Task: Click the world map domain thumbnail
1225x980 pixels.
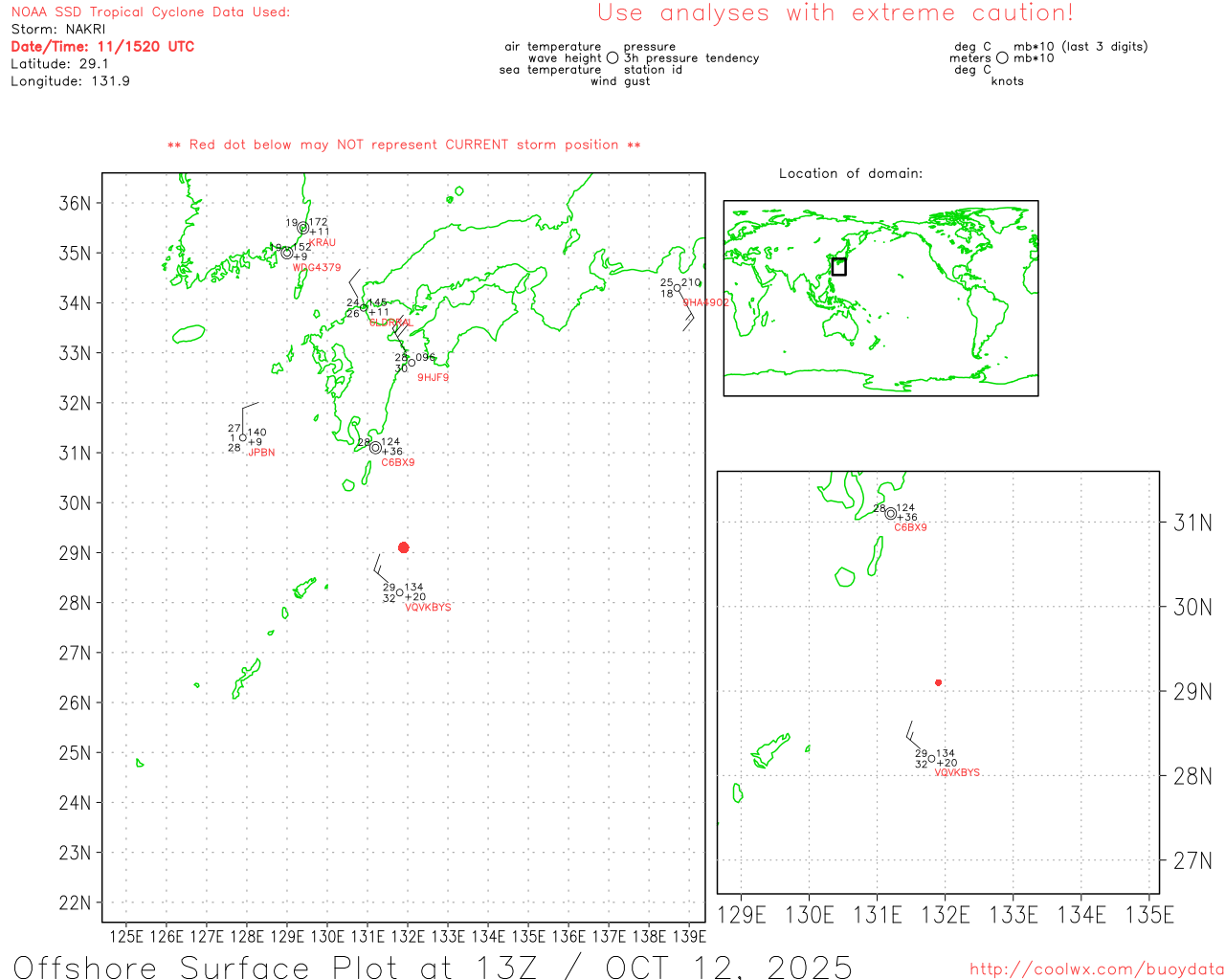Action: tap(880, 299)
